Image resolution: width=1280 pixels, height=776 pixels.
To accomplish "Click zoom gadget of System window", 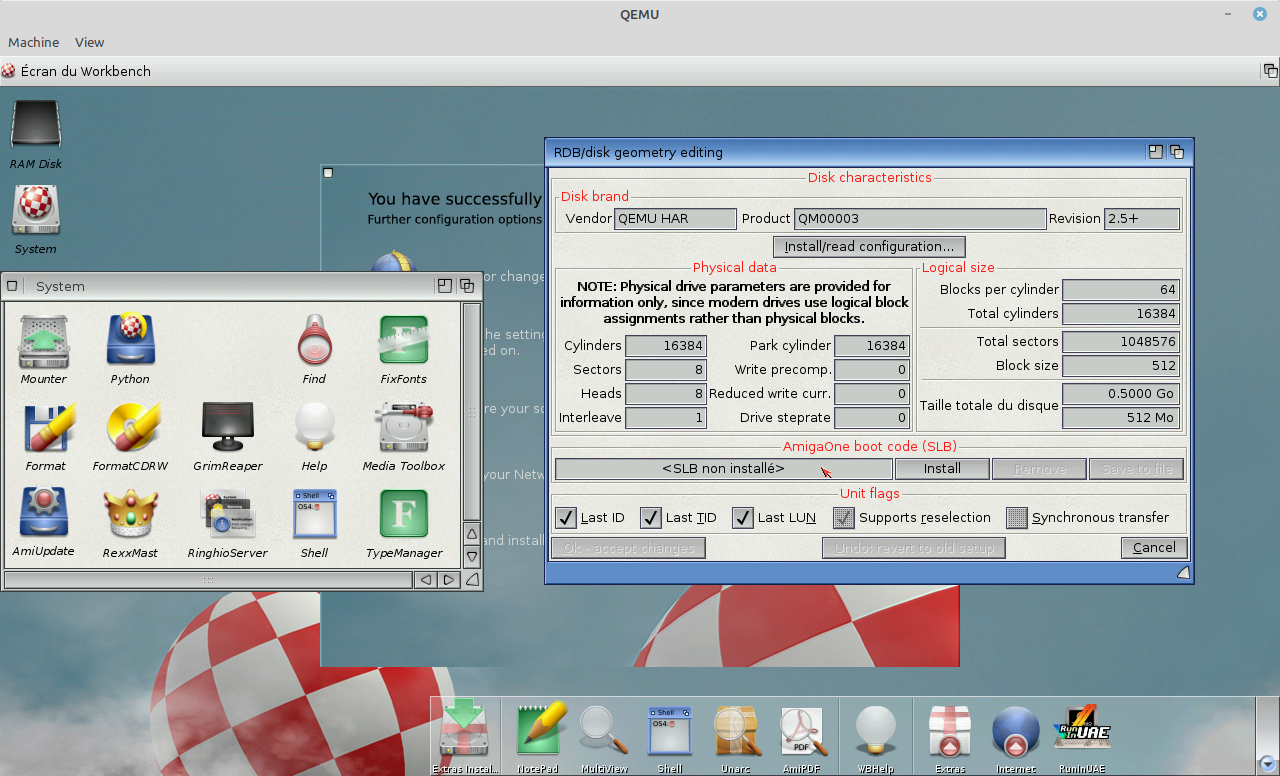I will pyautogui.click(x=445, y=286).
